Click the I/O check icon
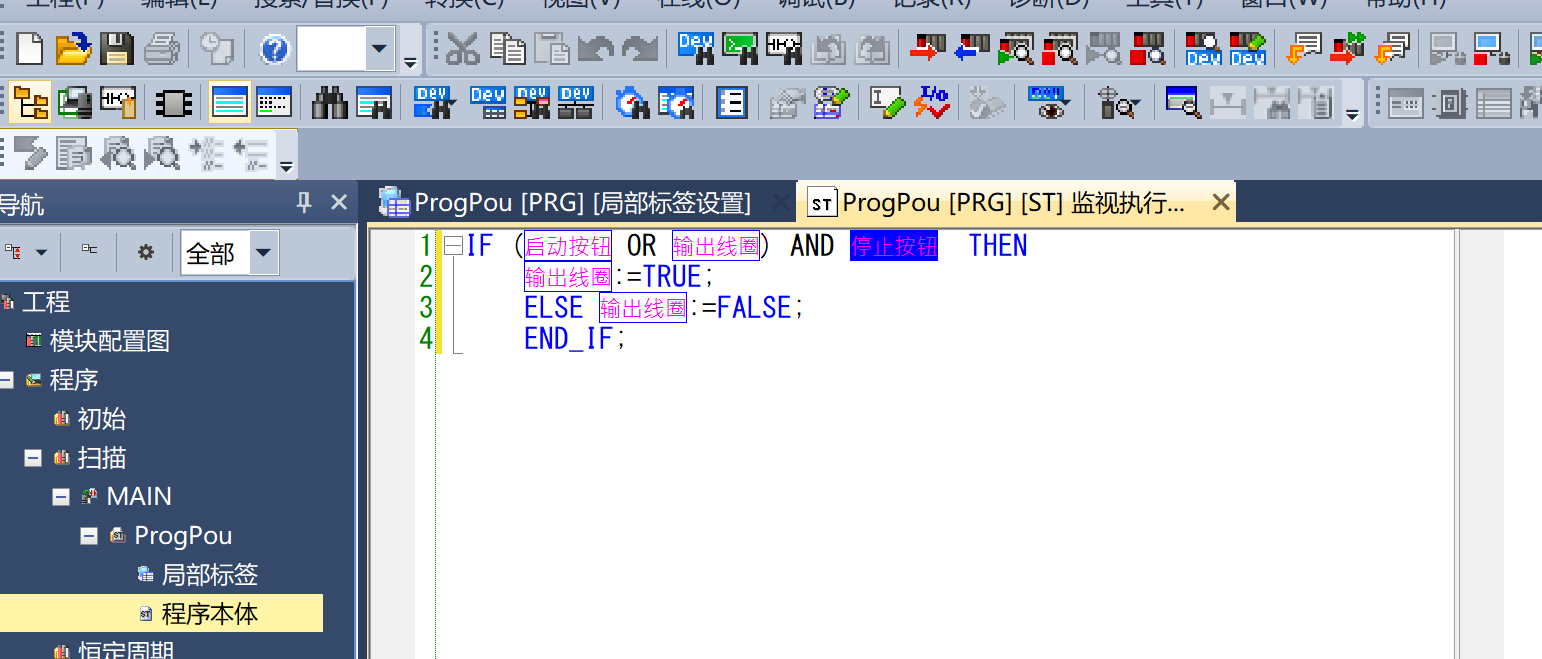Screen dimensions: 1542x659 pos(934,102)
